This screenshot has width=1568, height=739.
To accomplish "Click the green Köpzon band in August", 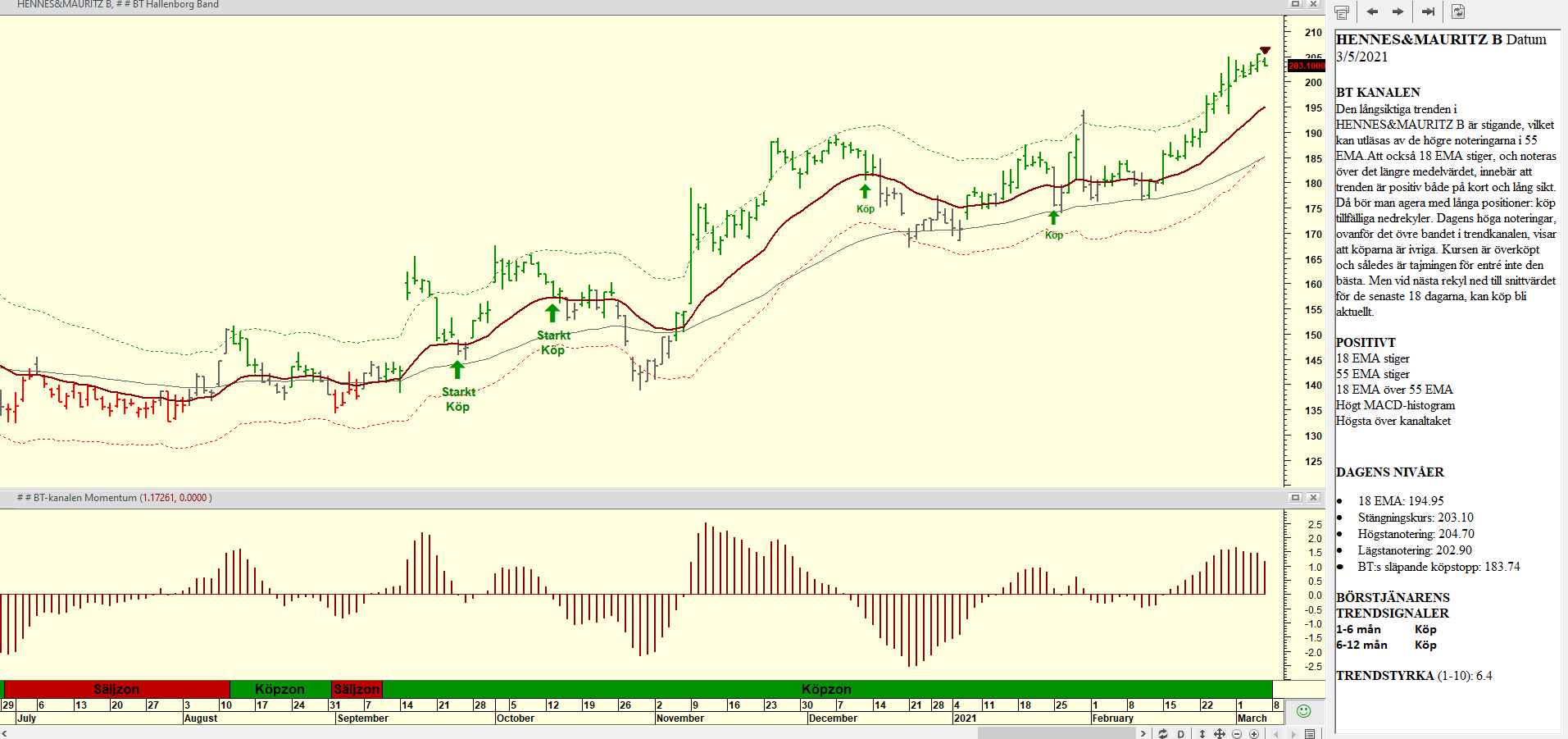I will [280, 689].
